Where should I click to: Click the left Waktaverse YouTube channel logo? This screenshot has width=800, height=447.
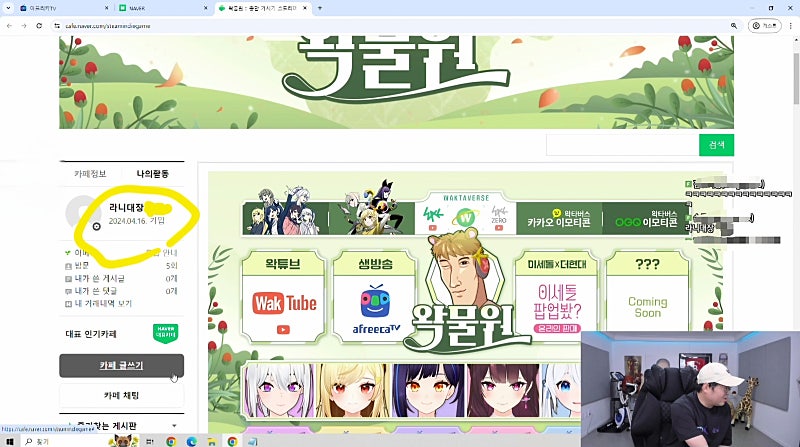[x=433, y=219]
